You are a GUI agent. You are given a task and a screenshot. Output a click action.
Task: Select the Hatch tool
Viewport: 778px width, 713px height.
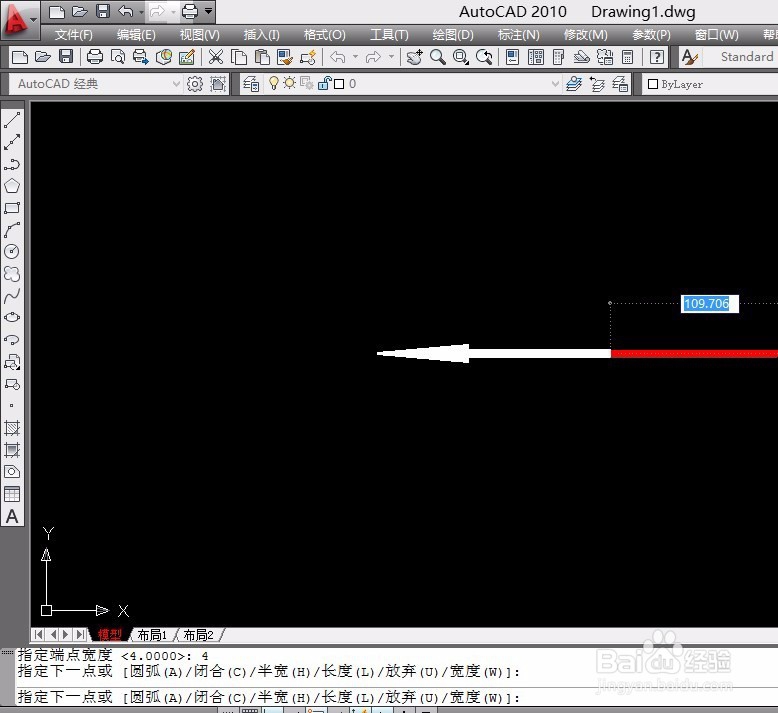point(12,428)
